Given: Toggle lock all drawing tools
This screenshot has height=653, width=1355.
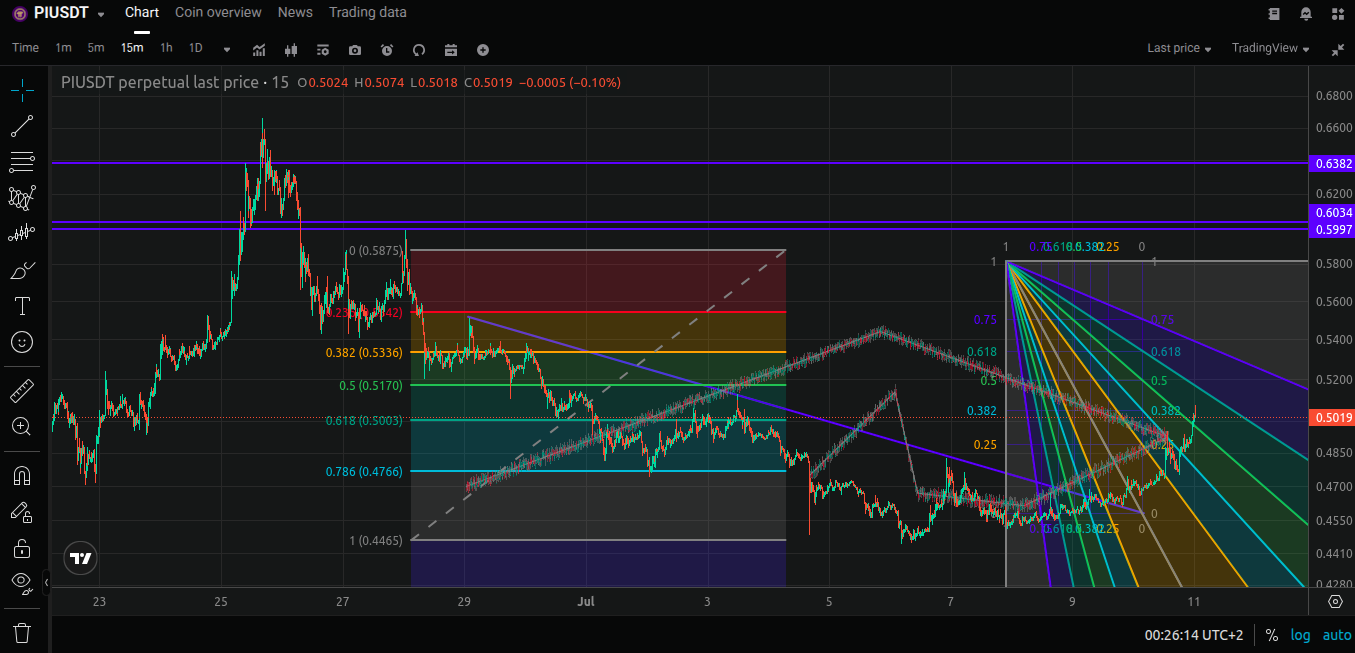Looking at the screenshot, I should coord(22,548).
